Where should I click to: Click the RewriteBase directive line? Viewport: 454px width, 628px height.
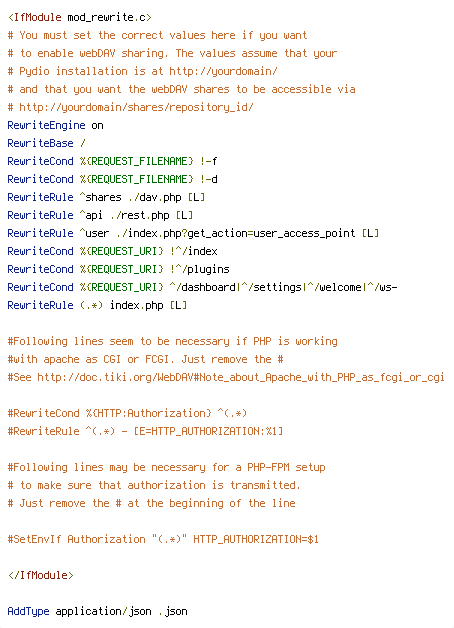(x=46, y=143)
